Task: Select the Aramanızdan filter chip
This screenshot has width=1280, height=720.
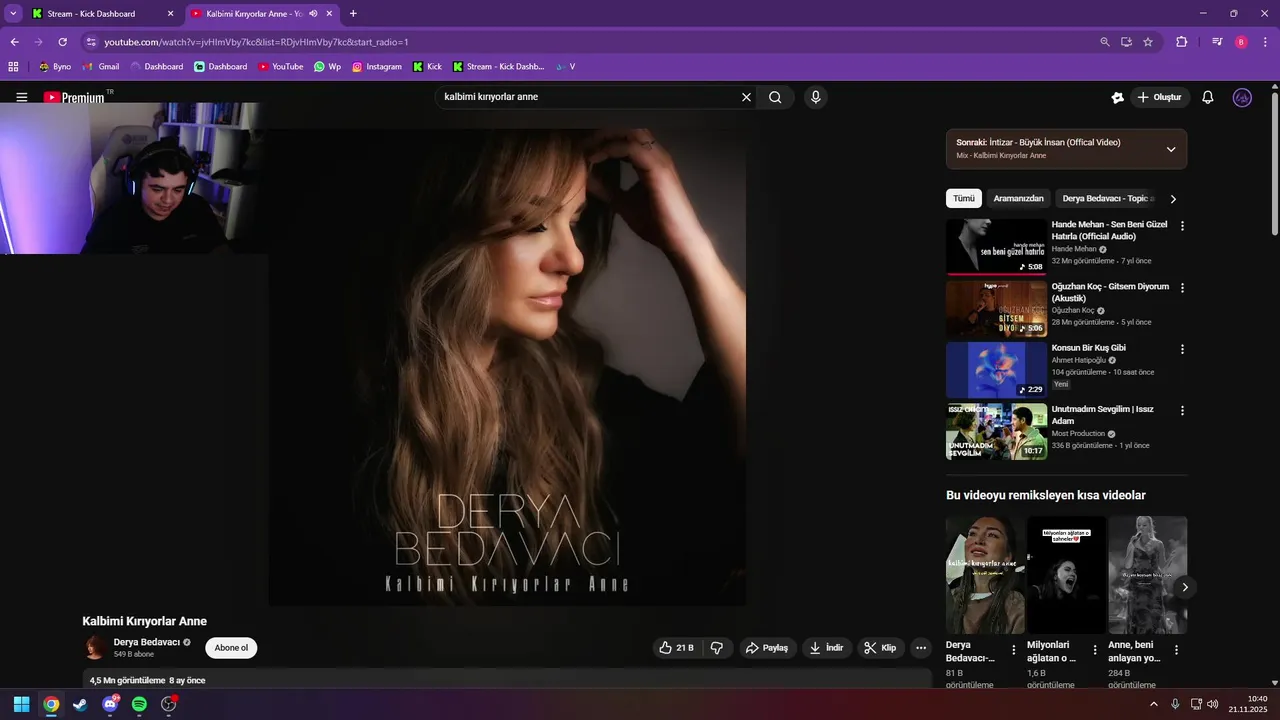Action: pyautogui.click(x=1018, y=199)
